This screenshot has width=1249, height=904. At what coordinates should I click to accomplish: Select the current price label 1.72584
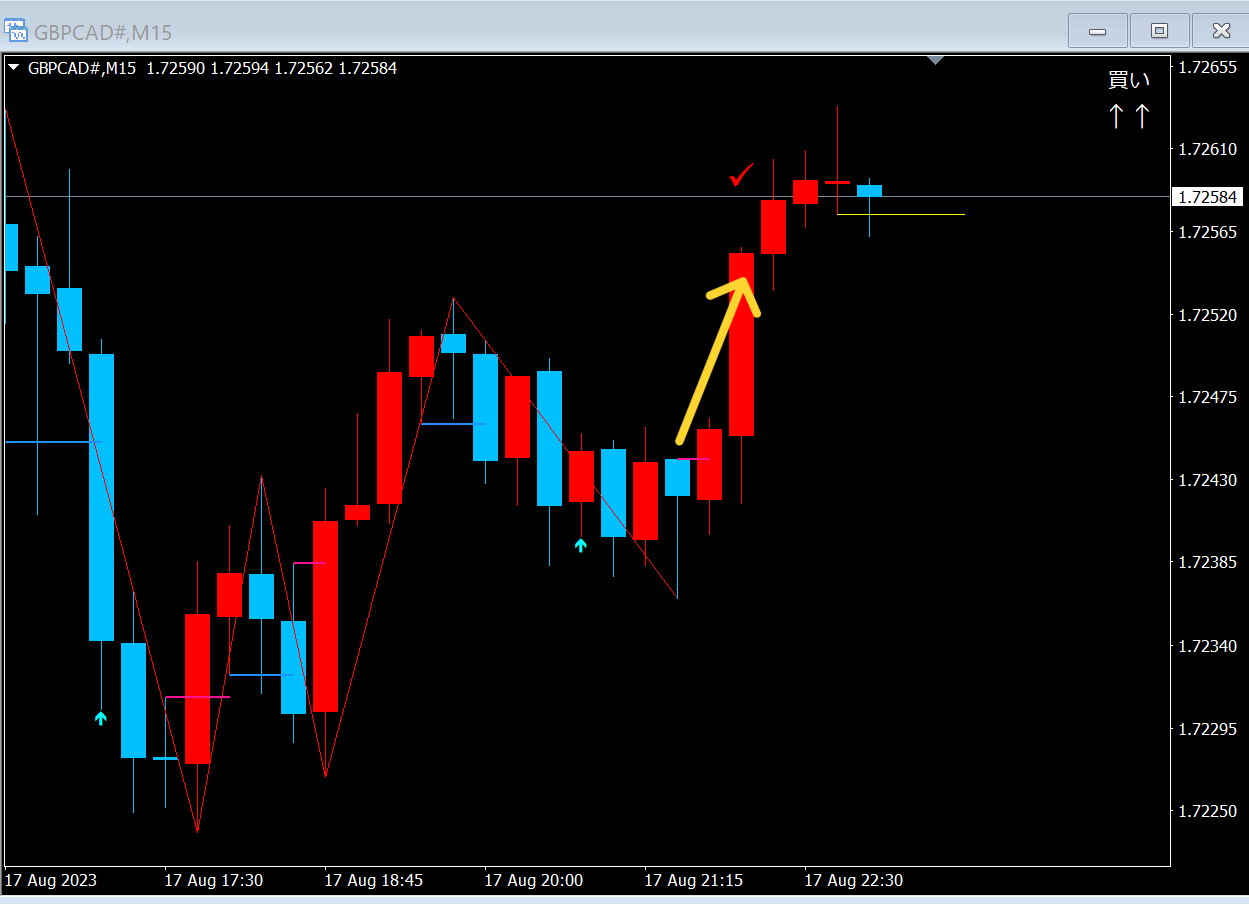(1205, 197)
